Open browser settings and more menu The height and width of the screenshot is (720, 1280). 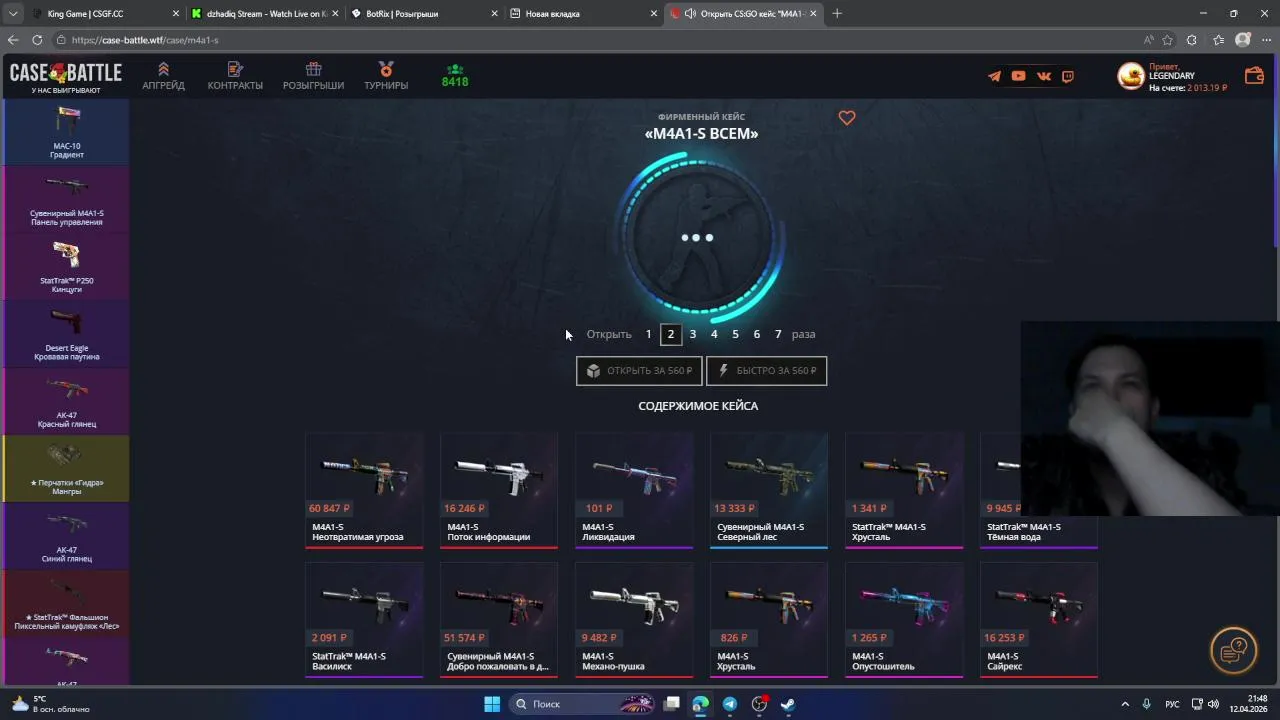pos(1266,40)
